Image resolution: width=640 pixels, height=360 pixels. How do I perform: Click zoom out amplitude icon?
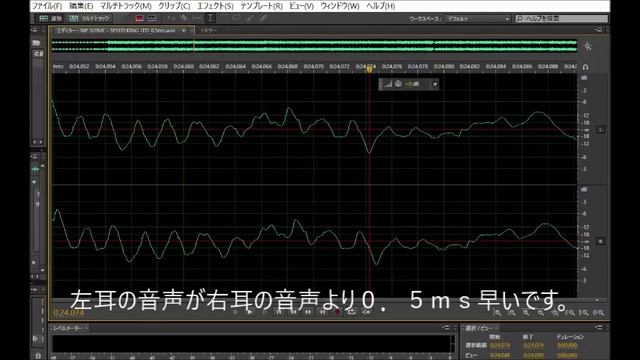(x=512, y=313)
